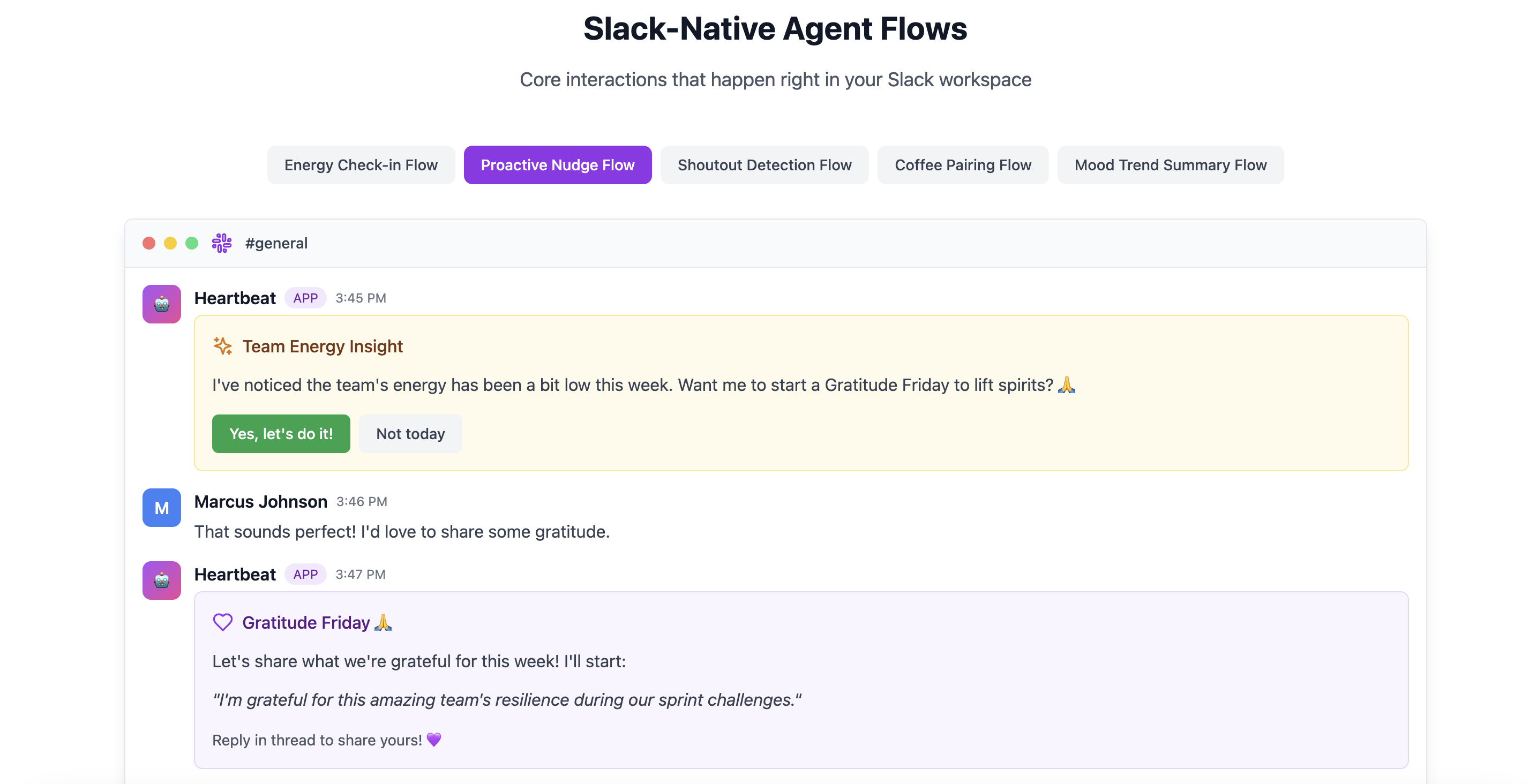Screen dimensions: 1529x784
Task: Click the yellow window dot
Action: tap(170, 243)
